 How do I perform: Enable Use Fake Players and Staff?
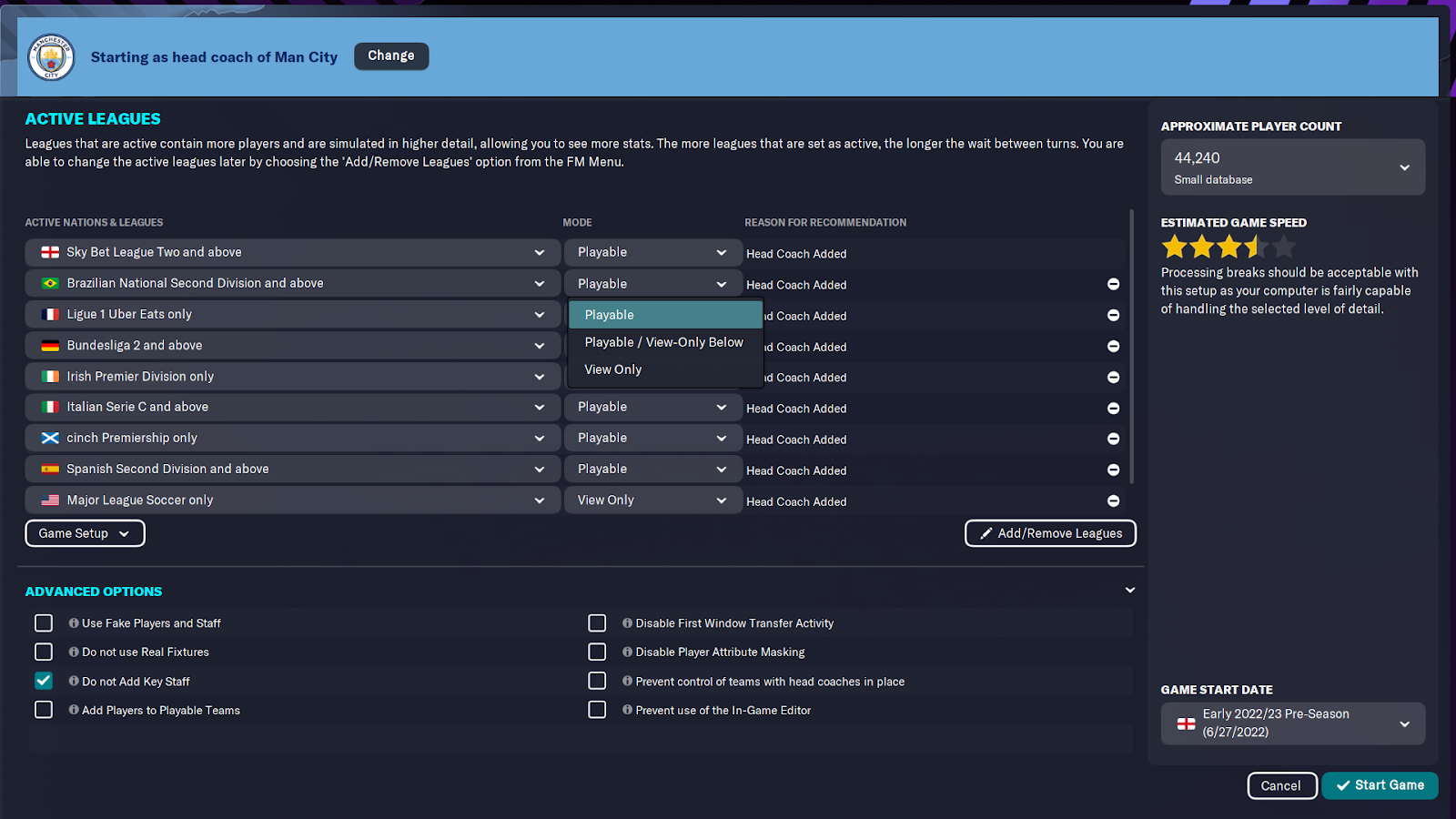[44, 623]
